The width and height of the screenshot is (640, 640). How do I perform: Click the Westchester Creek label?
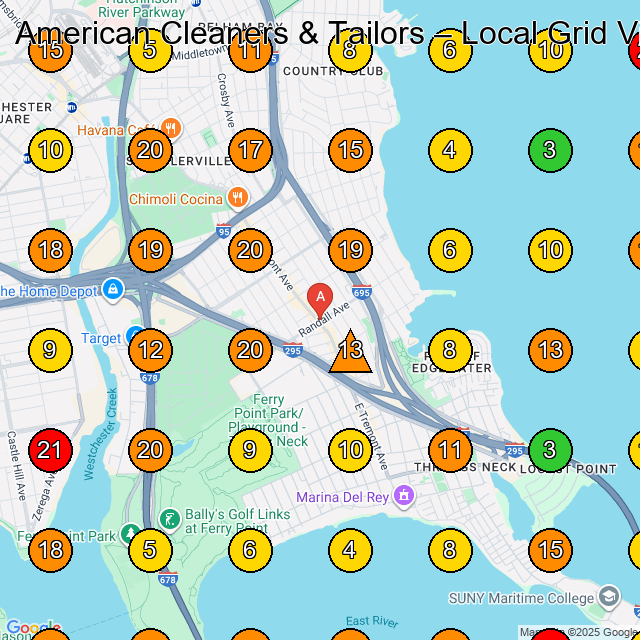pyautogui.click(x=100, y=434)
